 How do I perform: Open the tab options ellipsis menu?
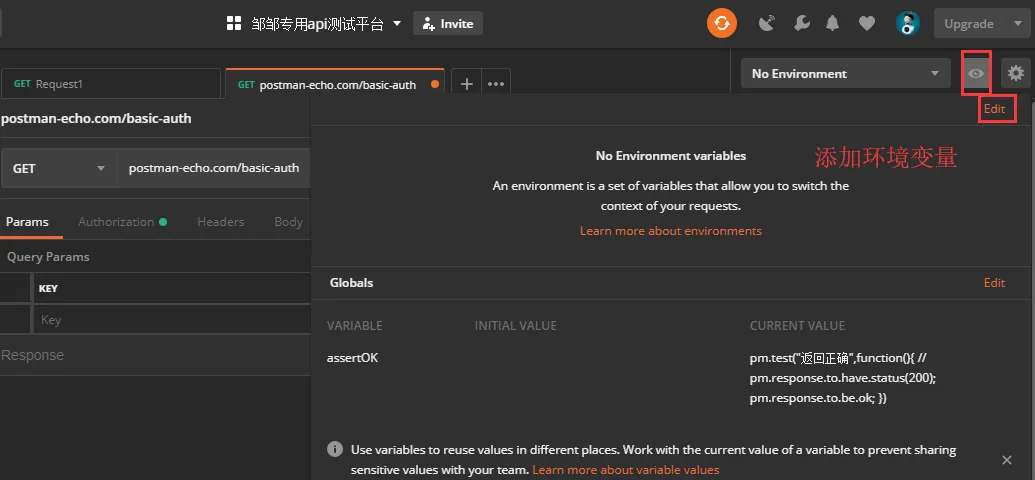(496, 84)
